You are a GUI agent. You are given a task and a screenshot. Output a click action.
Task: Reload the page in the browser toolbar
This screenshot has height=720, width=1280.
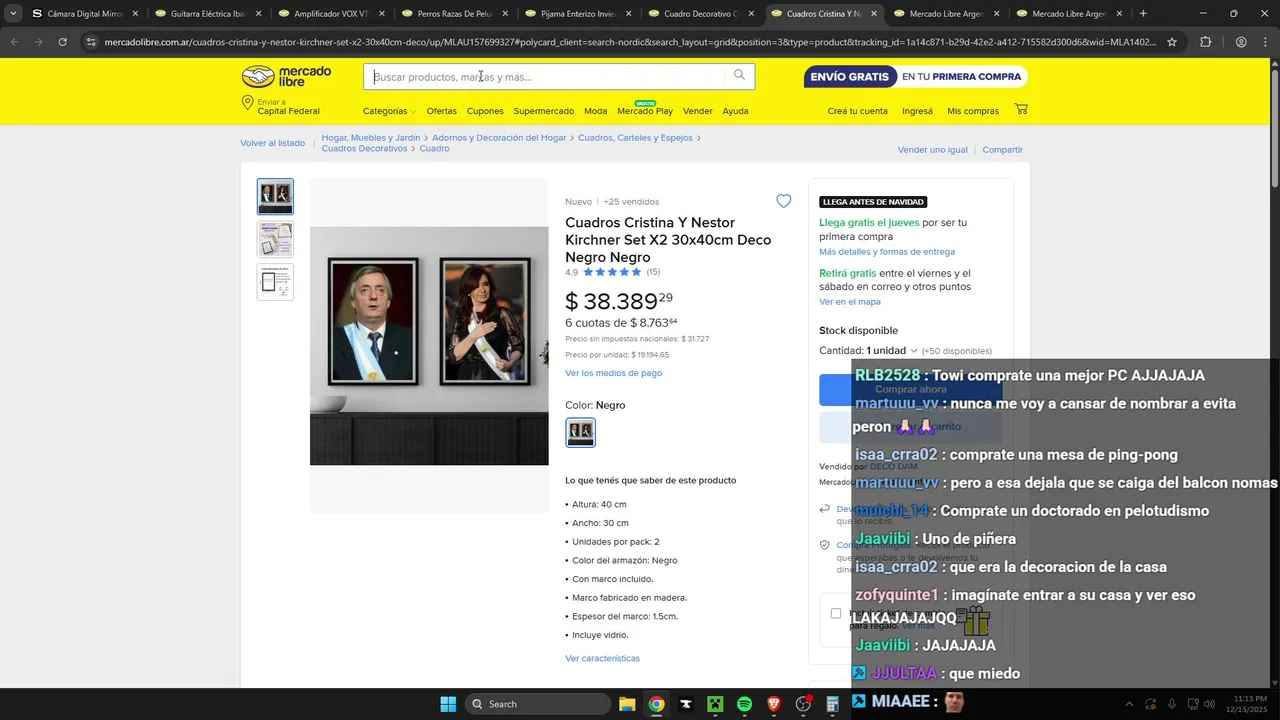pos(62,42)
